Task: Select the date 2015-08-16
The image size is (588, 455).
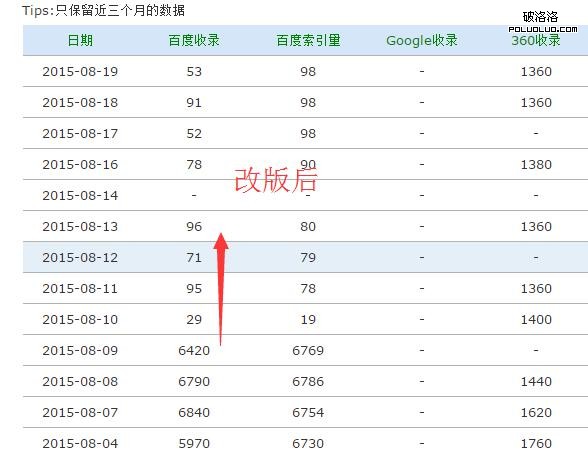Action: coord(80,164)
